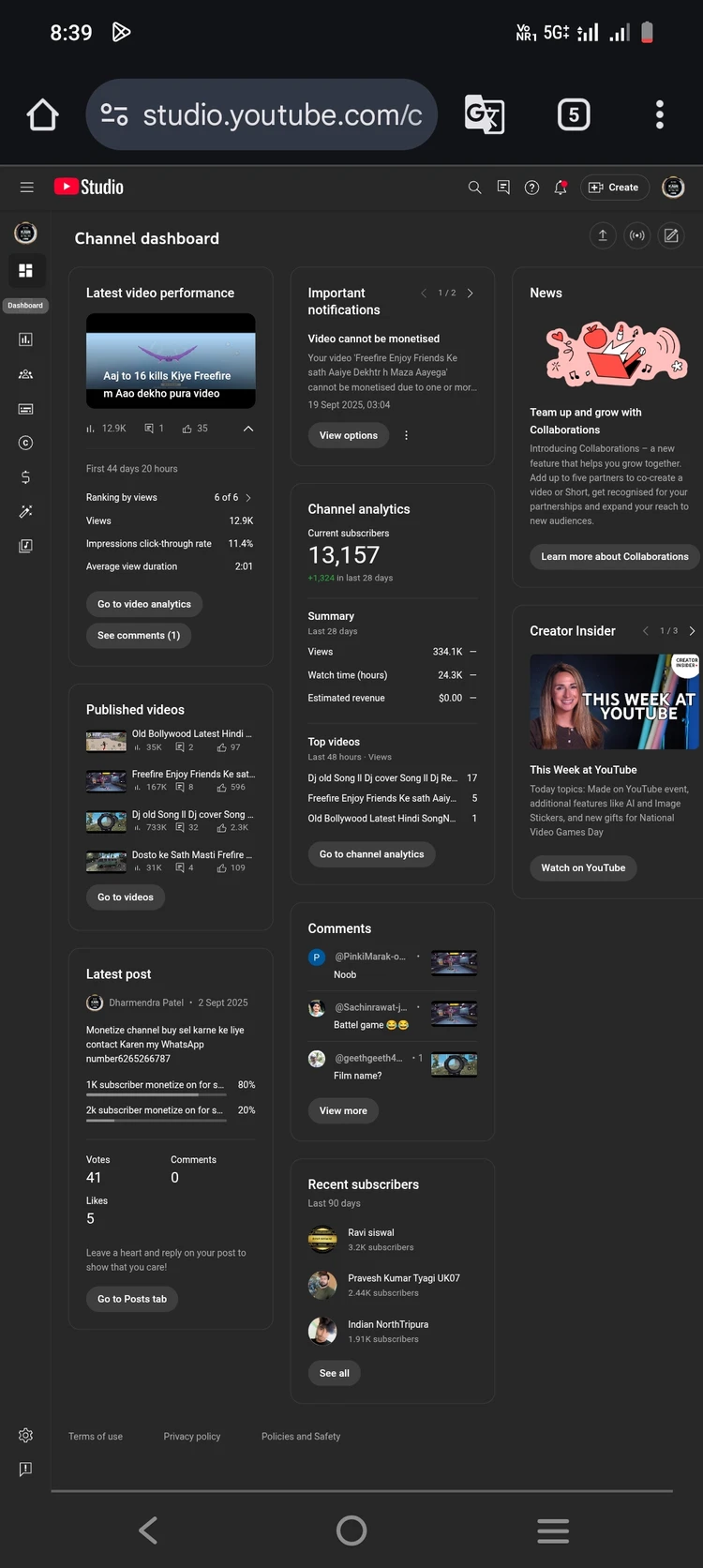Go to next Creator Insider card
Viewport: 703px width, 1568px height.
pyautogui.click(x=692, y=631)
